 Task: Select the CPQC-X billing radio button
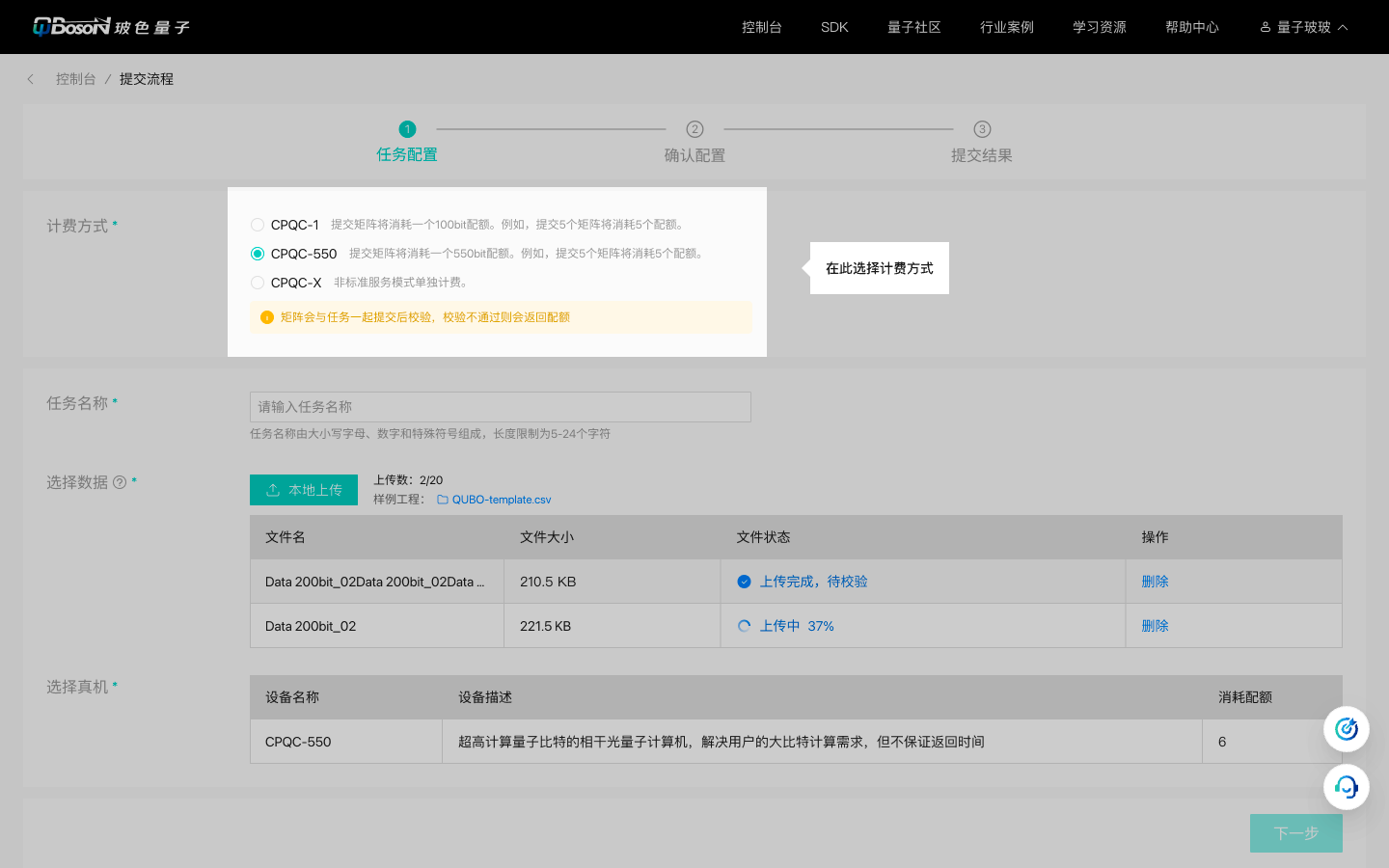point(258,283)
